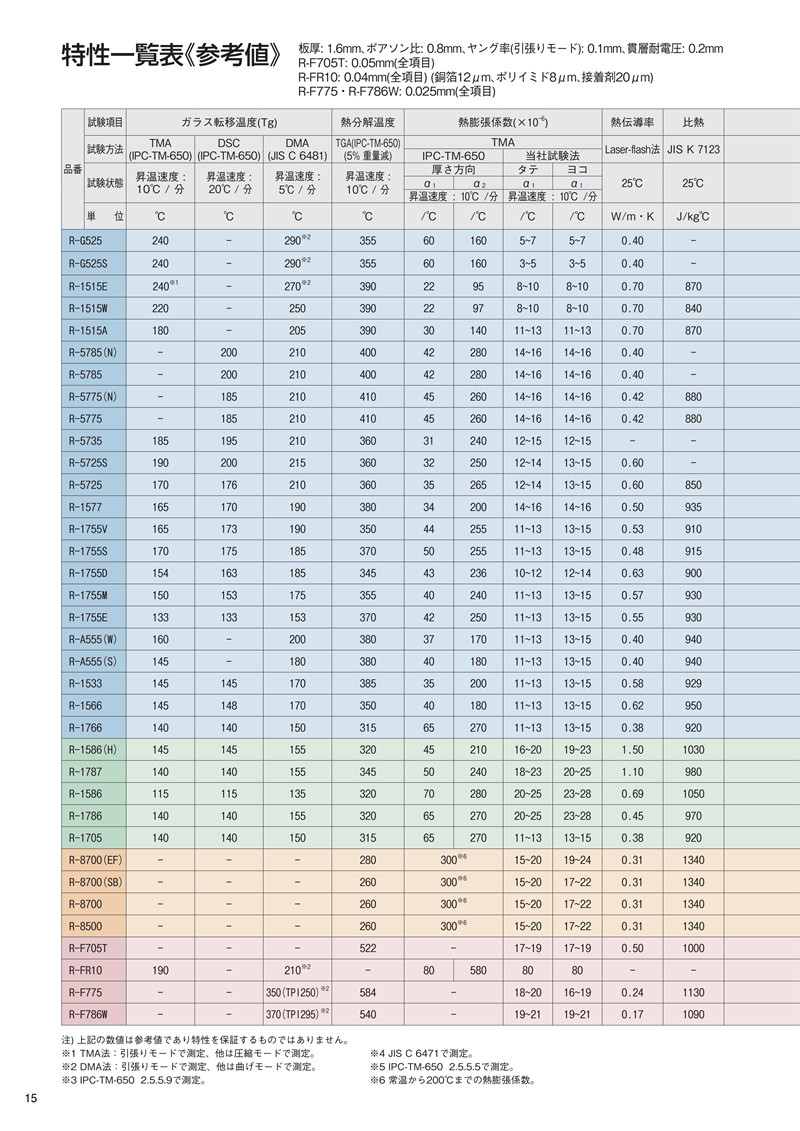Viewport: 800px width, 1131px height.
Task: Click decomposition temperature value 522
Action: pos(368,948)
